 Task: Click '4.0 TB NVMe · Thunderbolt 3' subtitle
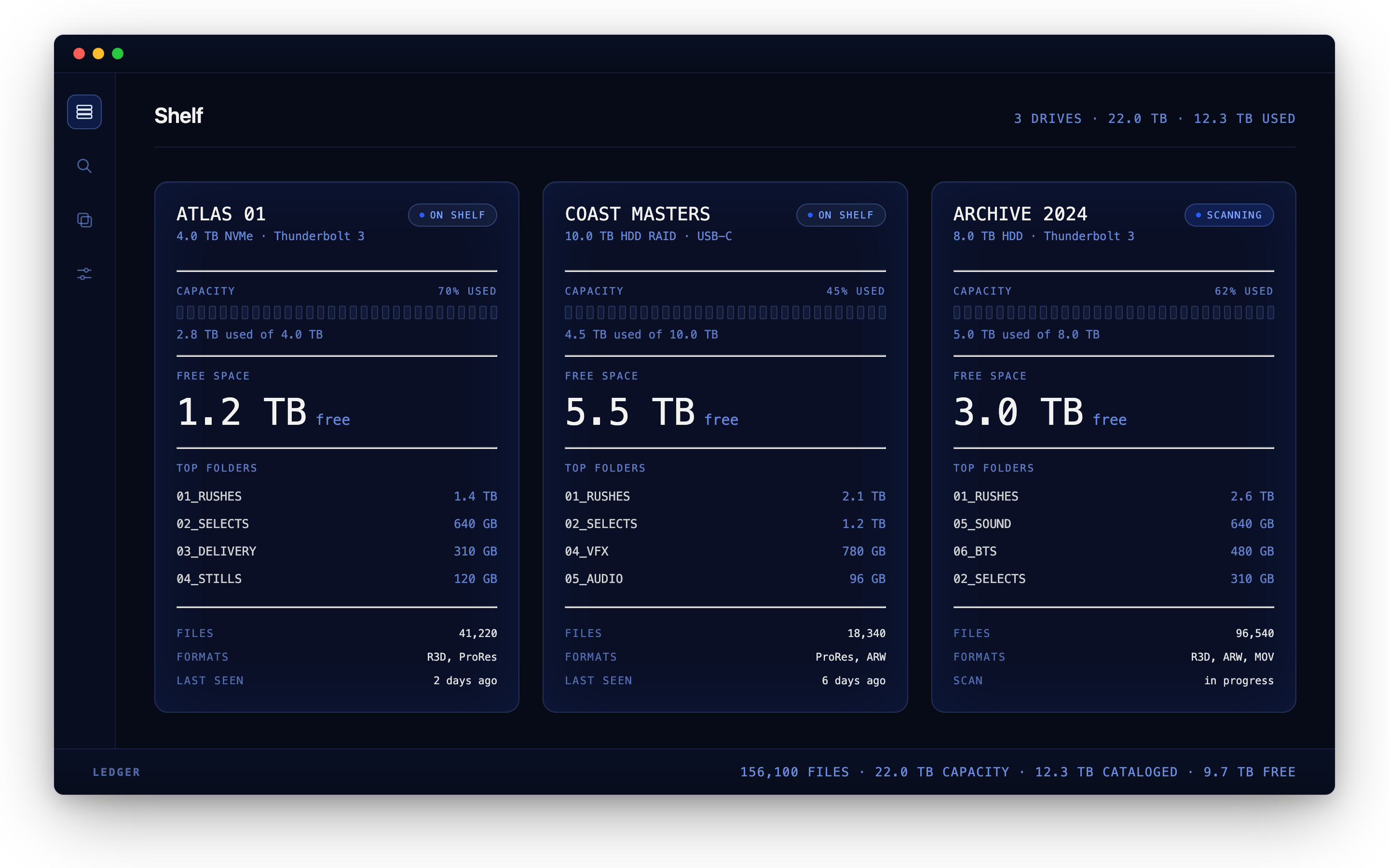coord(271,236)
